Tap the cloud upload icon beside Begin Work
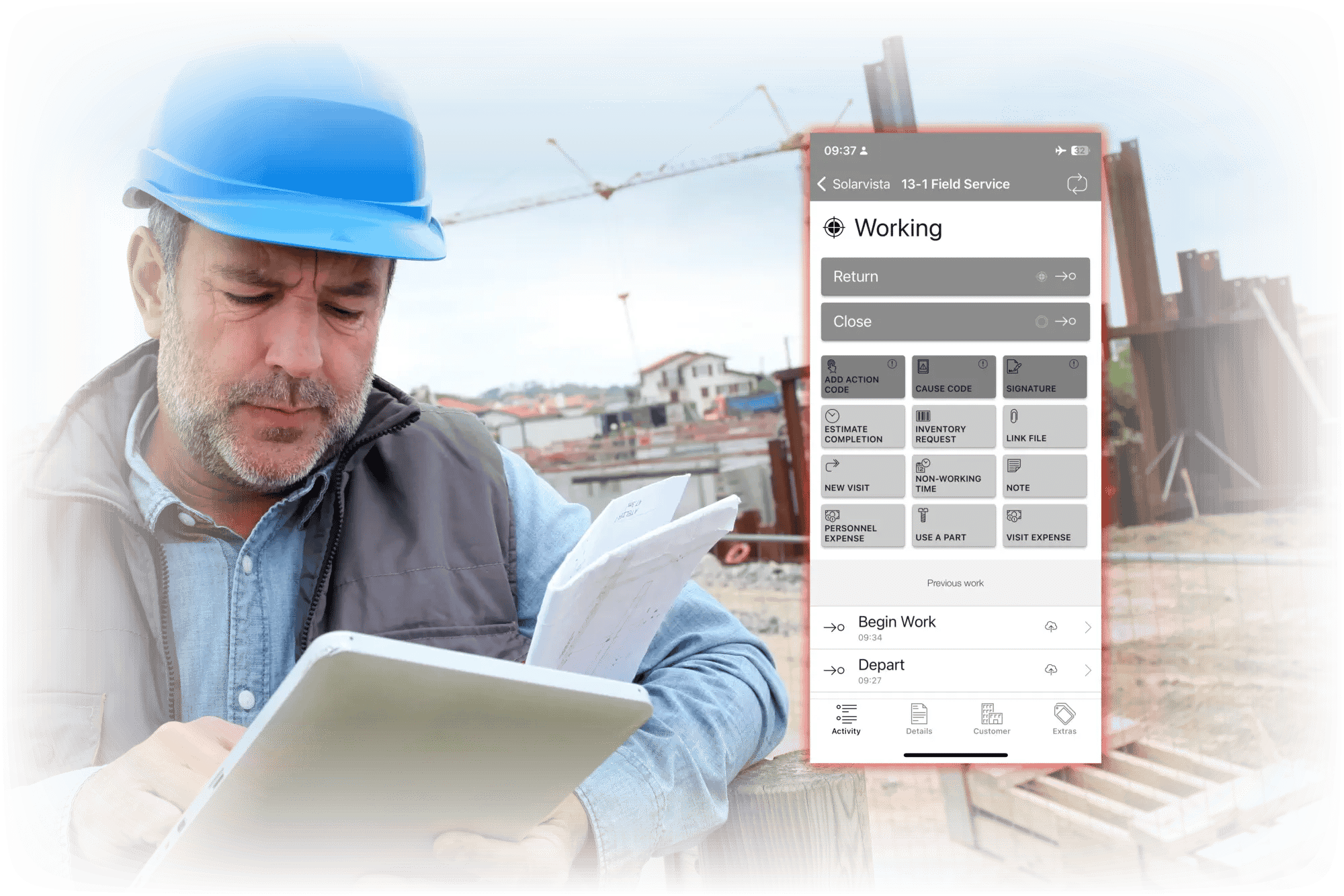1344x896 pixels. pyautogui.click(x=1052, y=627)
